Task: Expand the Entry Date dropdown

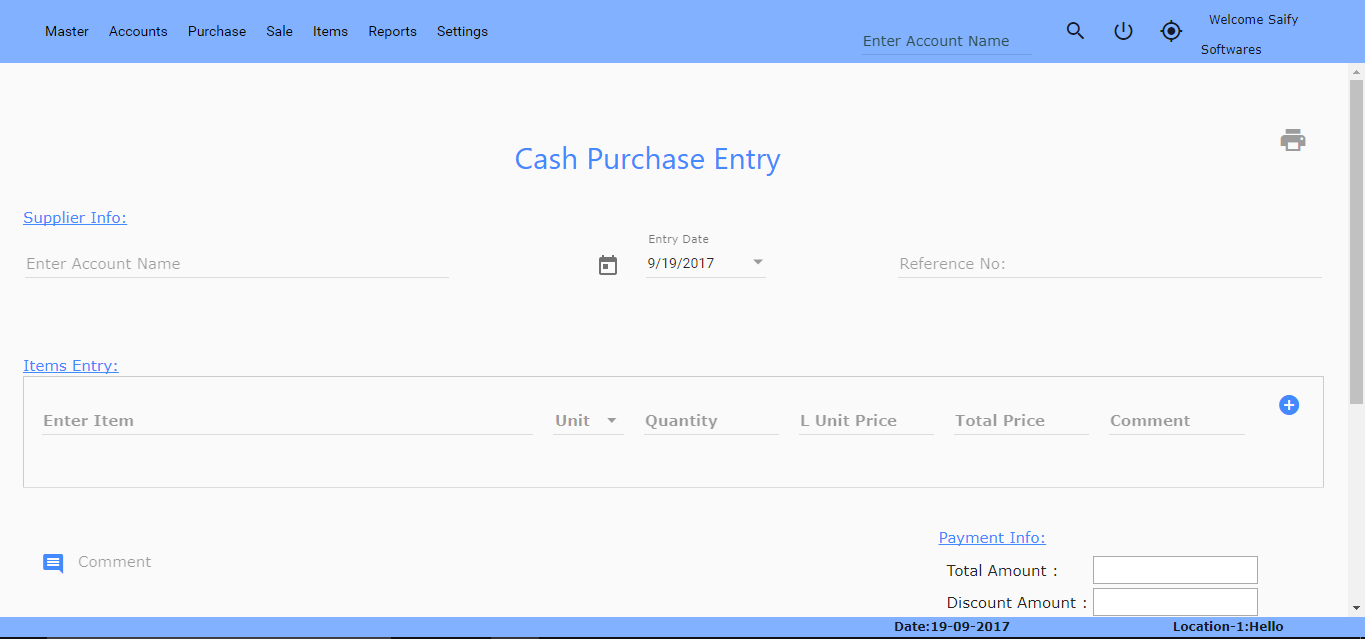Action: coord(758,263)
